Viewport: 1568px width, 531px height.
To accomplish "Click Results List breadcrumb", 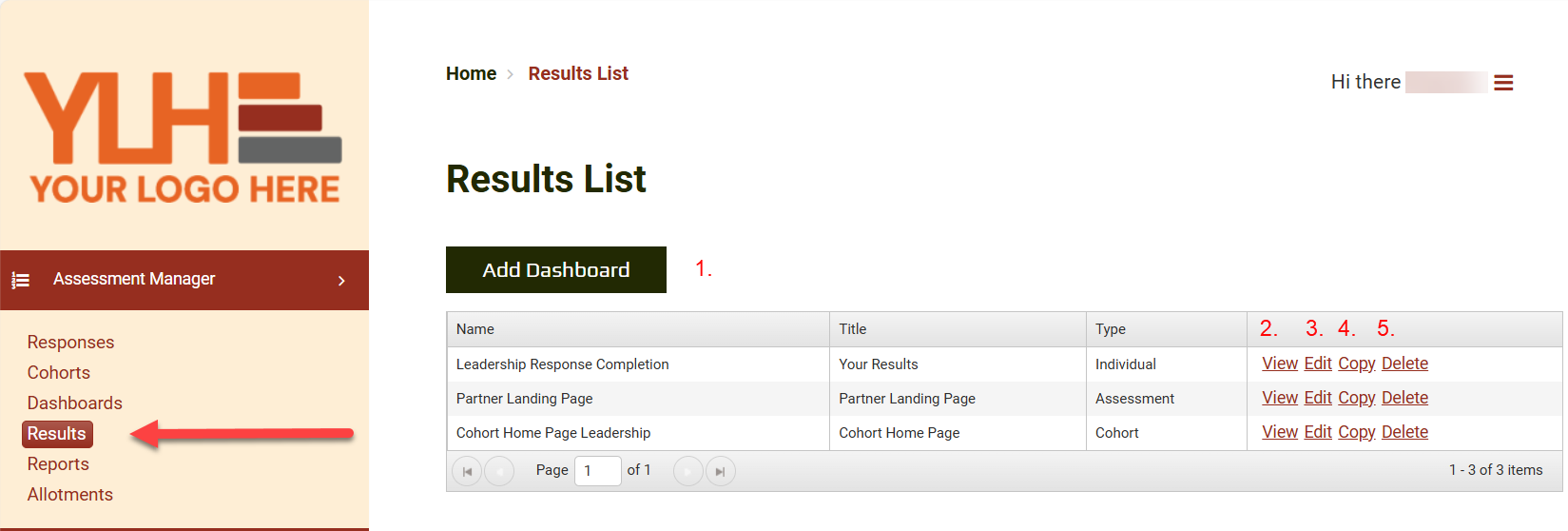I will (x=578, y=73).
